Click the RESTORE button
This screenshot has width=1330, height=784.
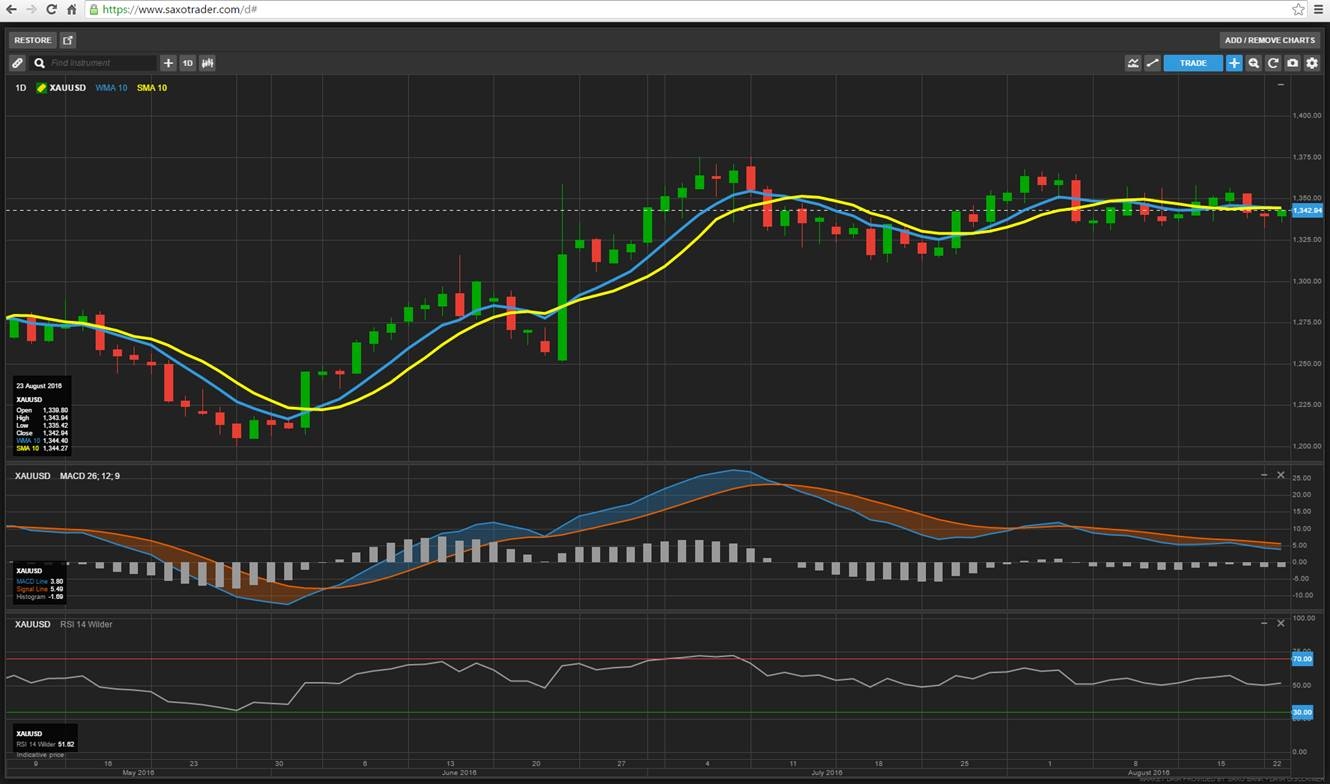(x=32, y=40)
